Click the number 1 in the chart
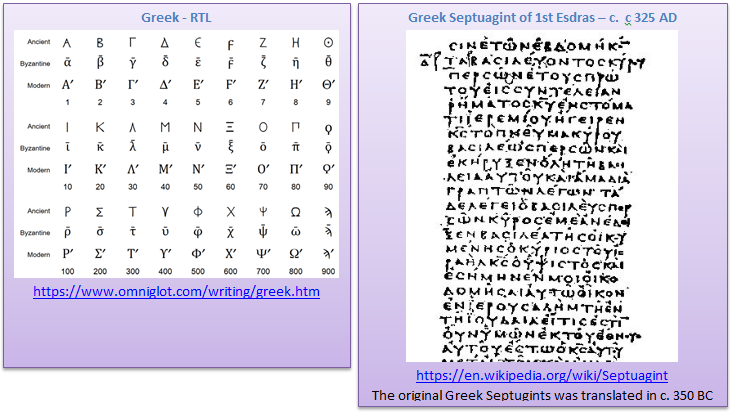 coord(68,102)
